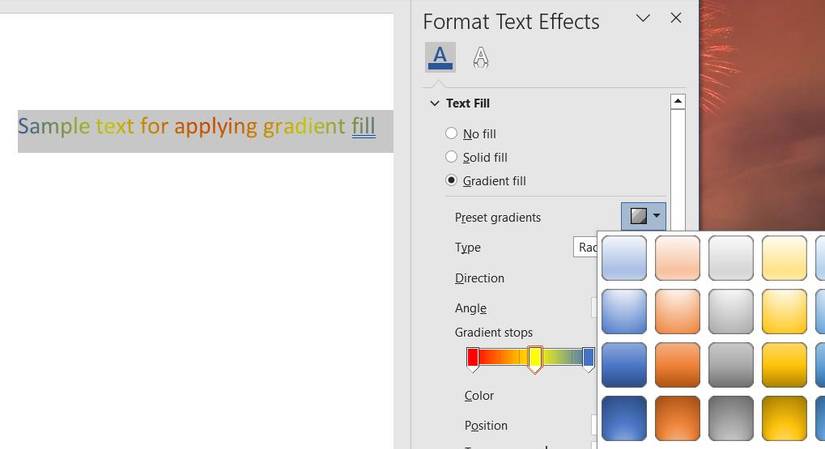This screenshot has width=825, height=449.
Task: Apply the dark blue preset in the bottom row
Action: 623,418
